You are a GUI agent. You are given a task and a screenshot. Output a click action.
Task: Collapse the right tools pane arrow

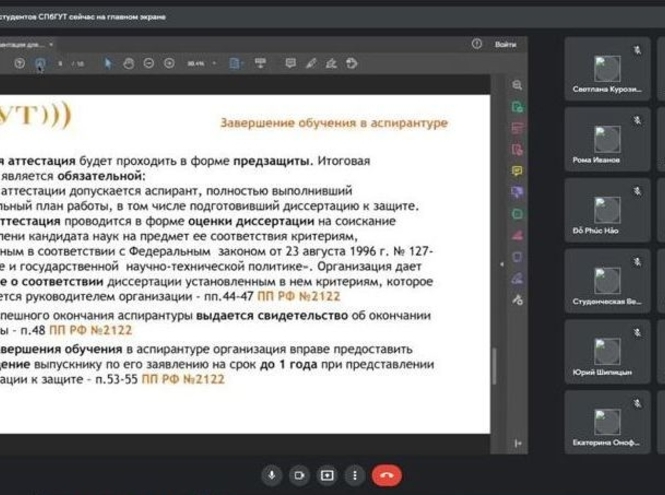[x=502, y=264]
